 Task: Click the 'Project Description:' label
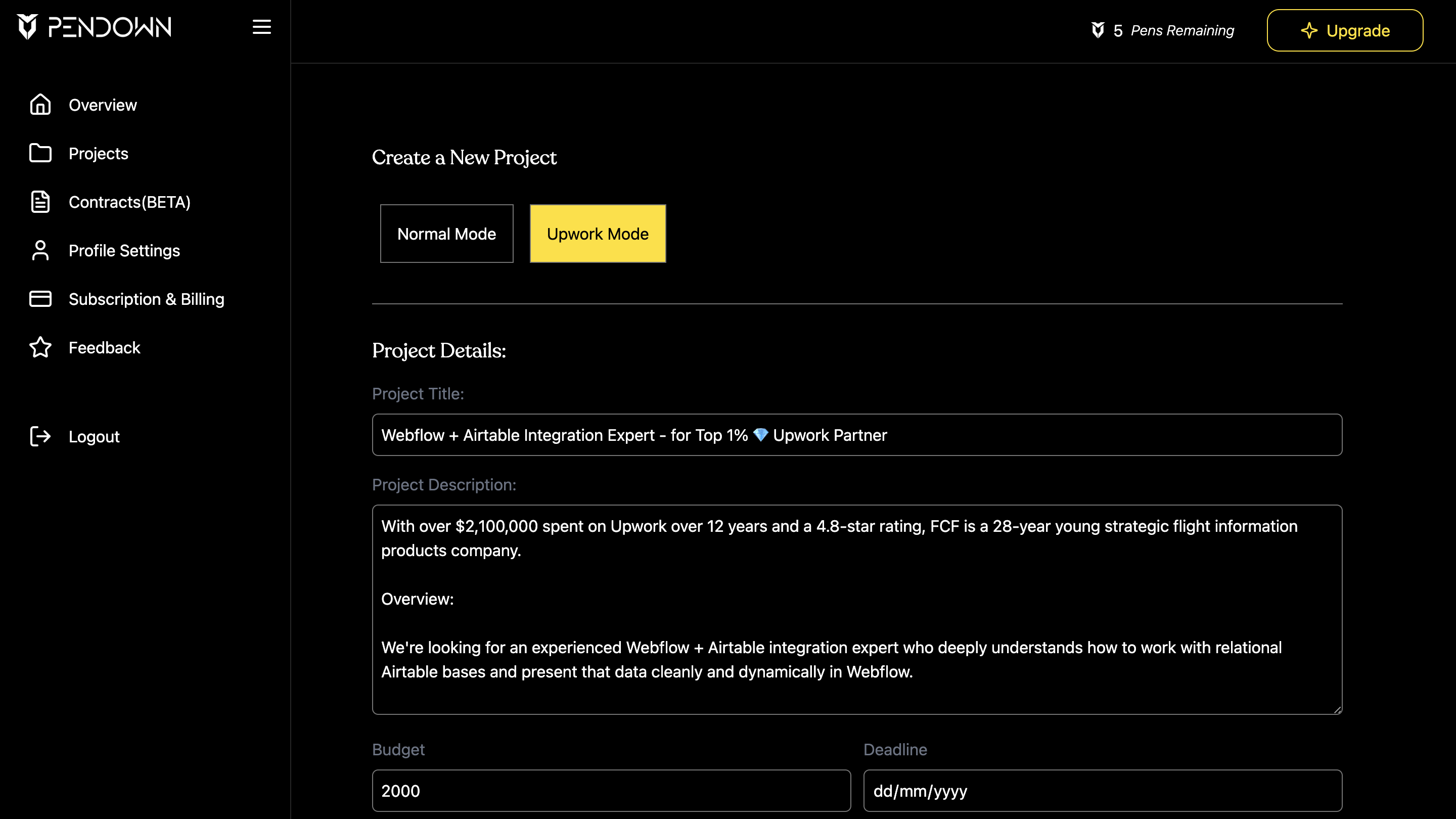pyautogui.click(x=444, y=485)
